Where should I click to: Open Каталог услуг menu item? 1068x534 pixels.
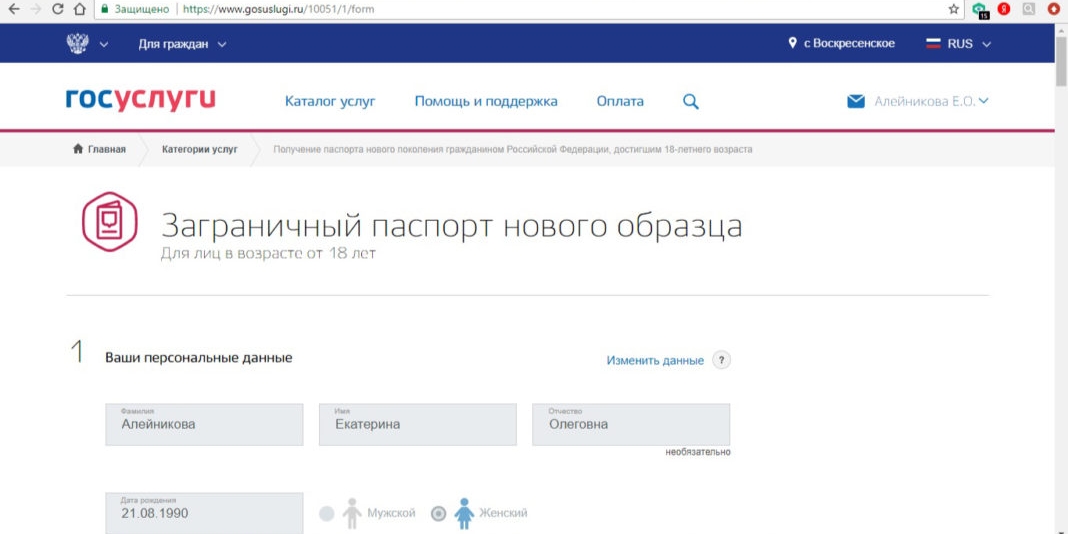329,101
